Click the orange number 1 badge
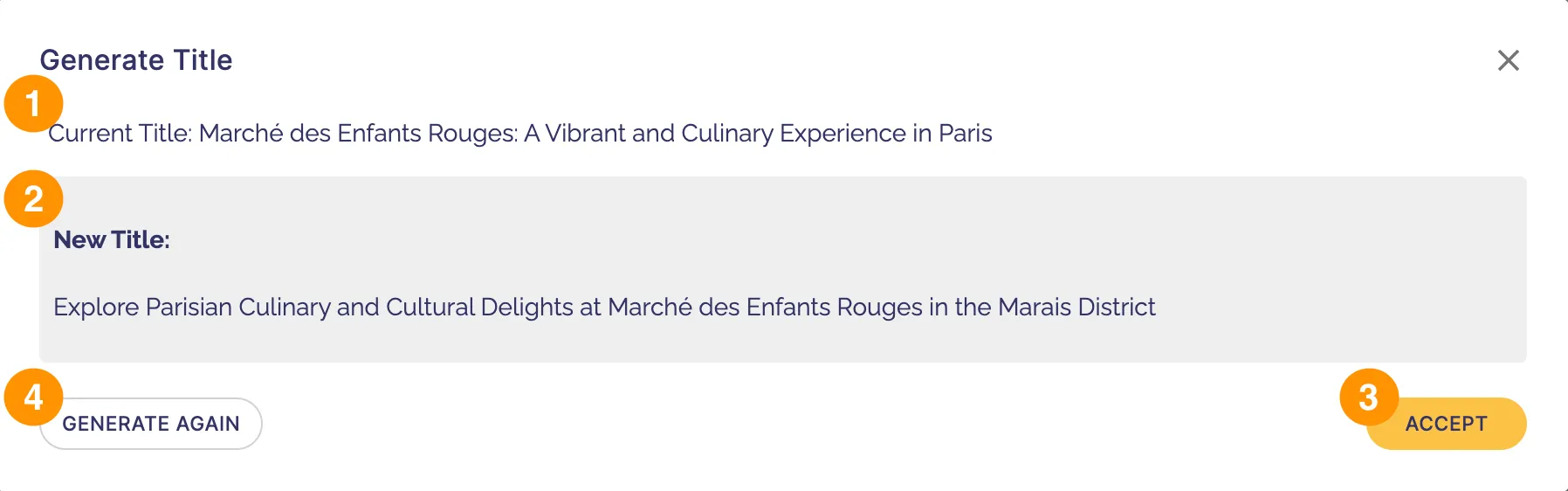 click(33, 104)
